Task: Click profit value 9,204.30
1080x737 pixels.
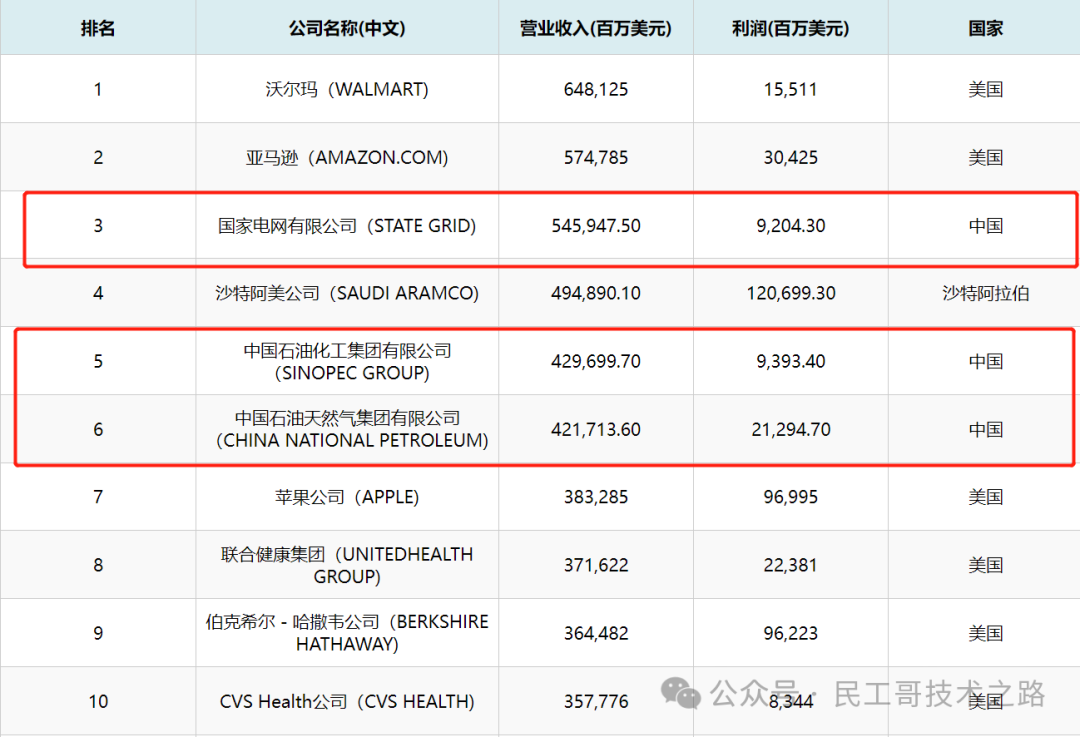Action: coord(790,226)
